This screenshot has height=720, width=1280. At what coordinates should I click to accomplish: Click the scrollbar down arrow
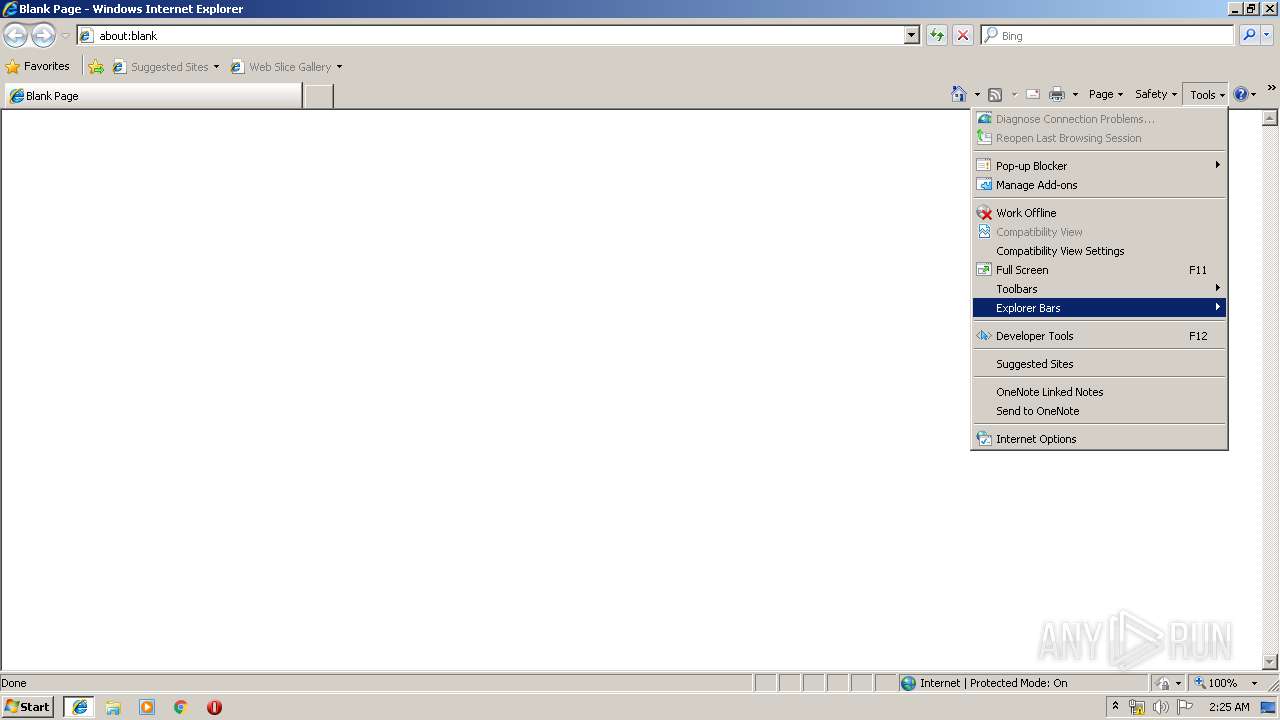[x=1270, y=662]
